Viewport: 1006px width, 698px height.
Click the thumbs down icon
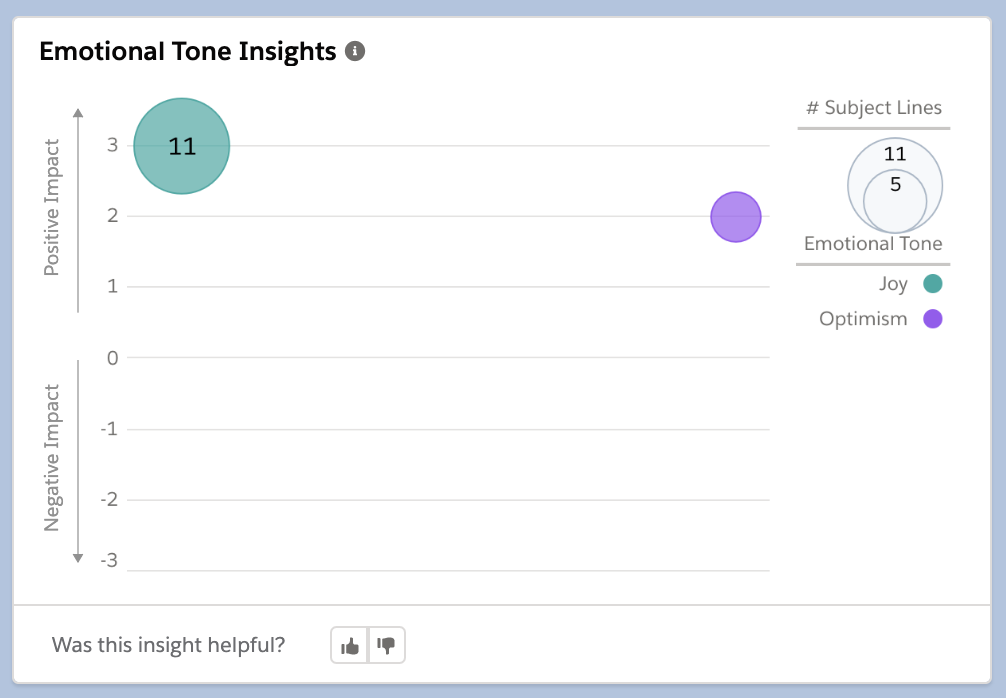[x=386, y=644]
